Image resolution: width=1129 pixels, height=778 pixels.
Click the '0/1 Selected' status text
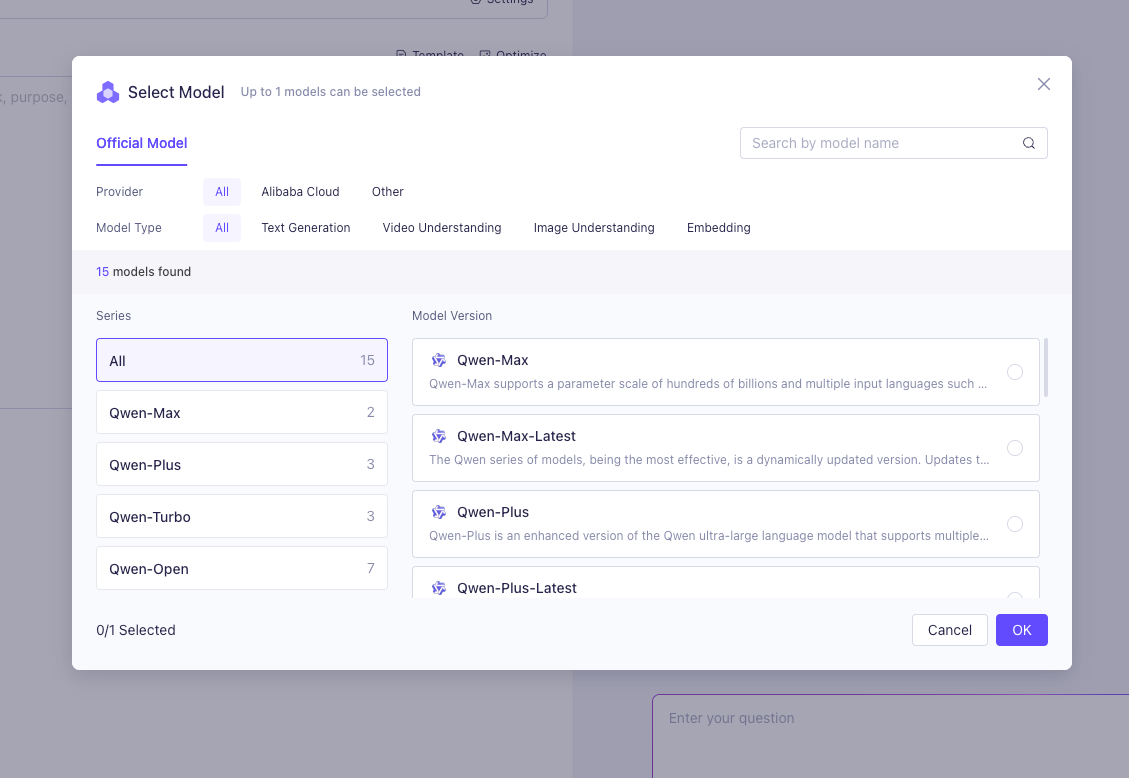pos(136,630)
